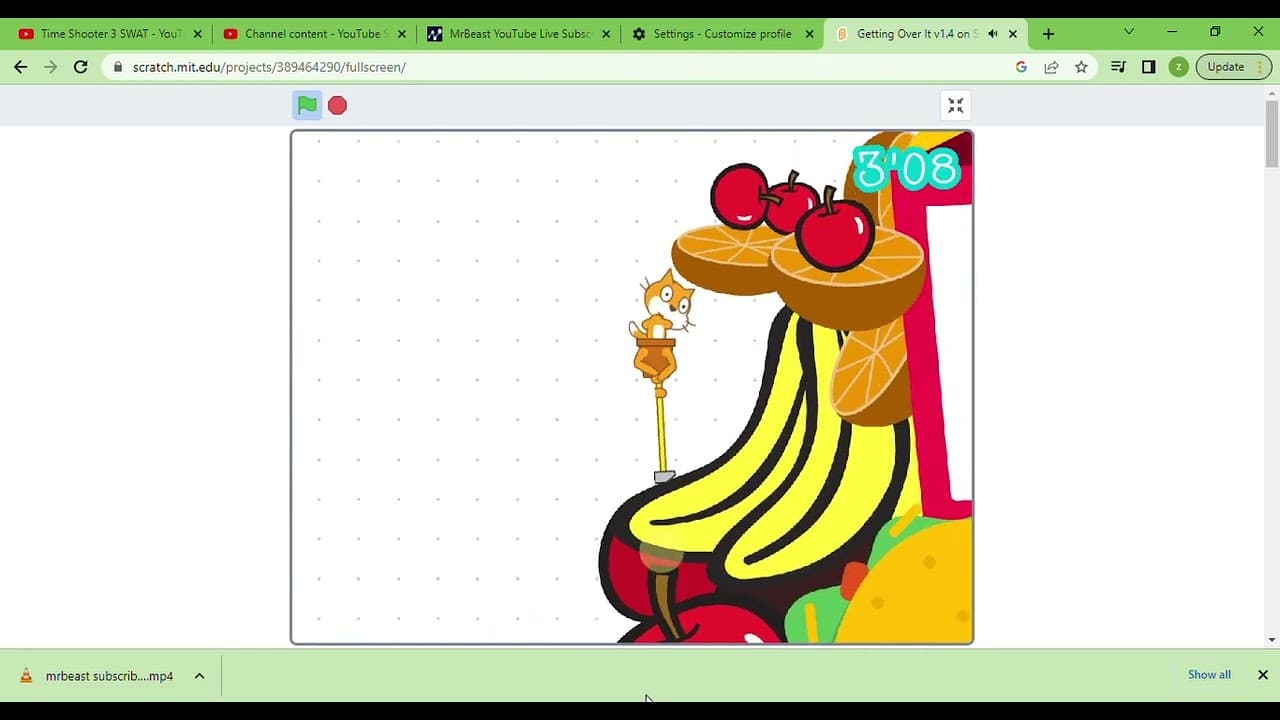The height and width of the screenshot is (720, 1280).
Task: Click the VLC cone icon of downloaded file
Action: (x=27, y=676)
